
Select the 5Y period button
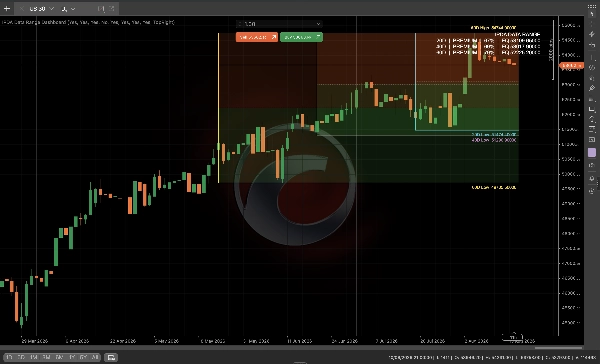point(83,357)
